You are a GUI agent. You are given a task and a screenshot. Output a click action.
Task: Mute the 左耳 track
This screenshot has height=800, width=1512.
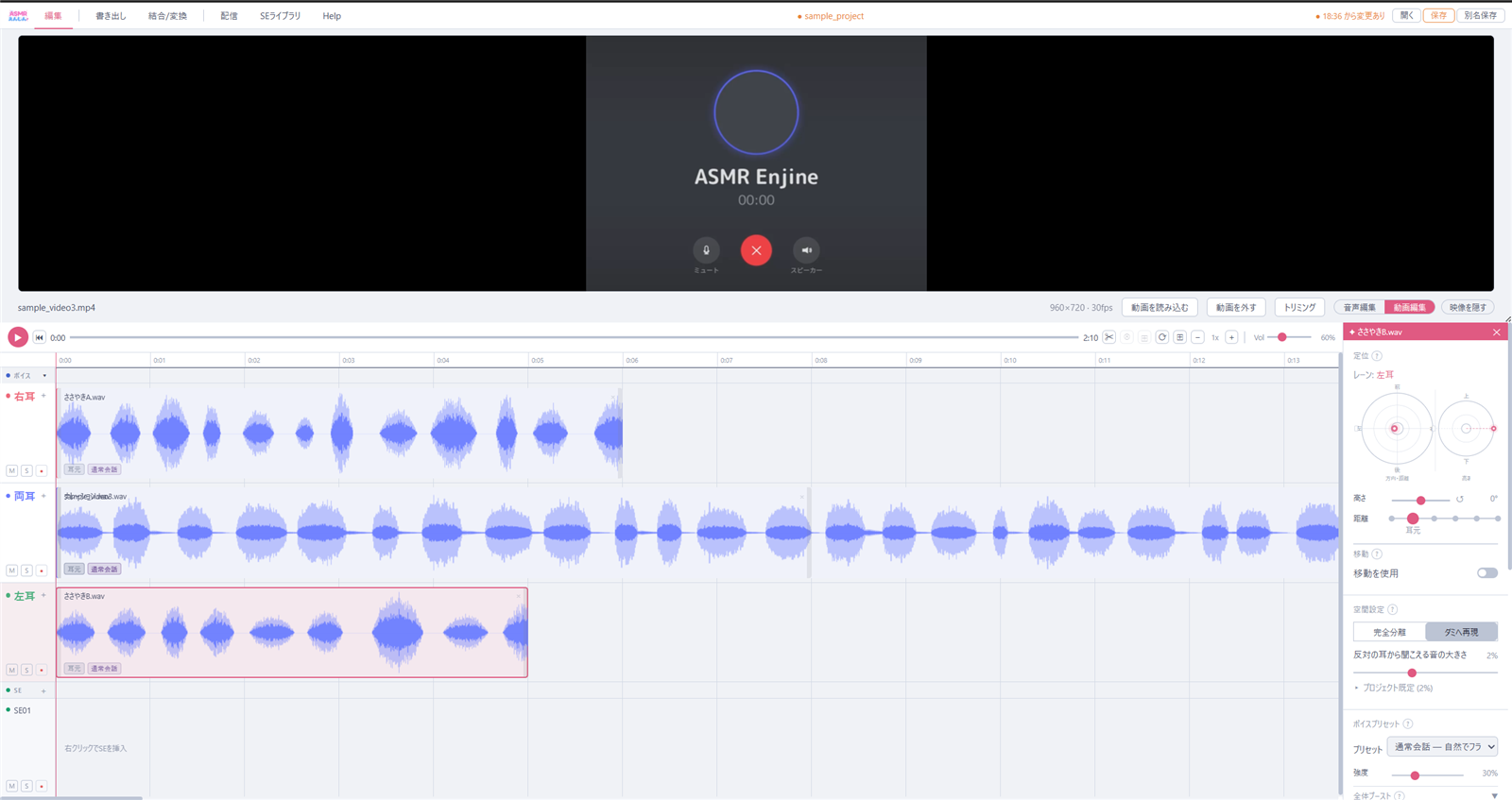coord(11,670)
